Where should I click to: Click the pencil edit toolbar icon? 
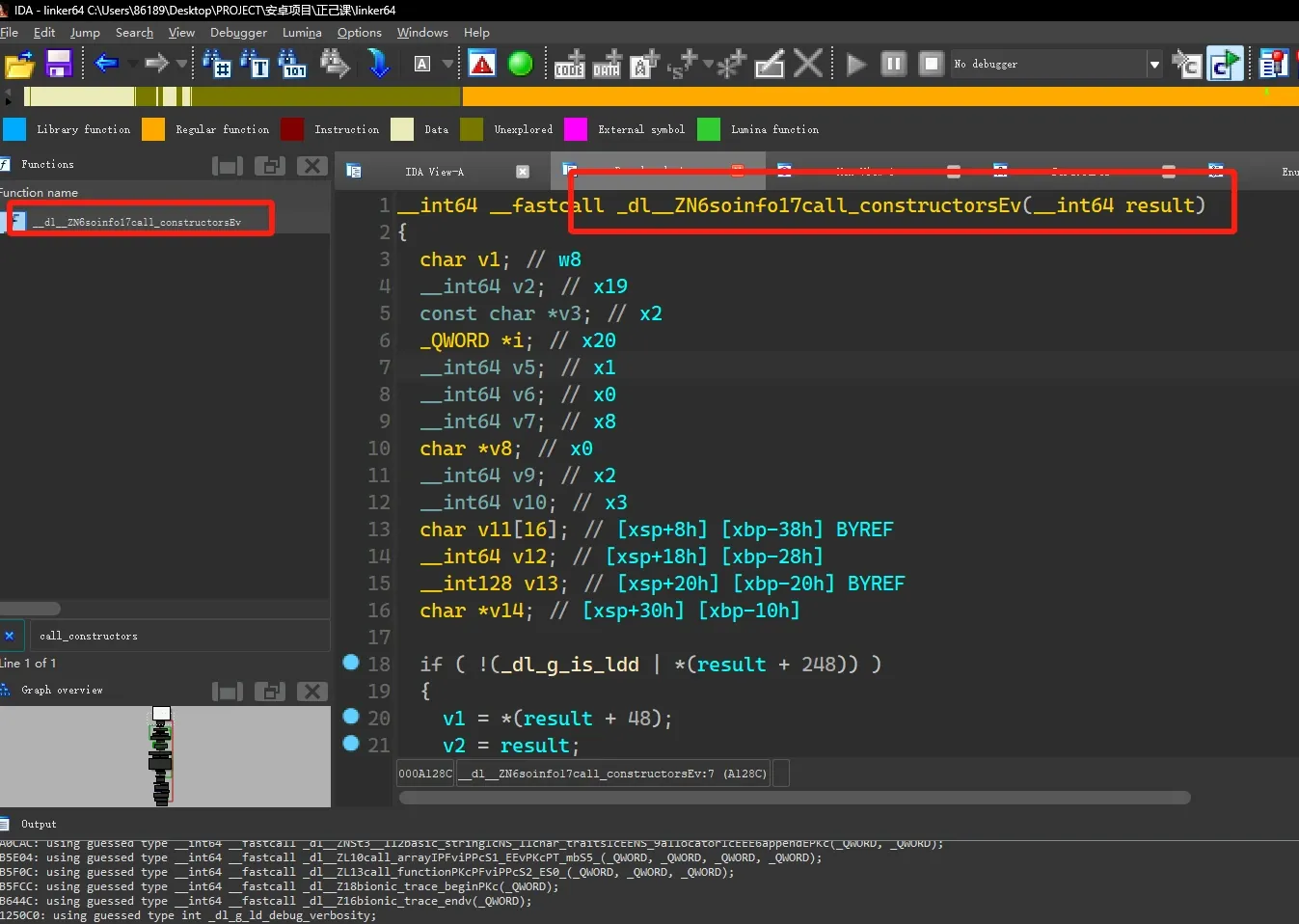pos(770,65)
